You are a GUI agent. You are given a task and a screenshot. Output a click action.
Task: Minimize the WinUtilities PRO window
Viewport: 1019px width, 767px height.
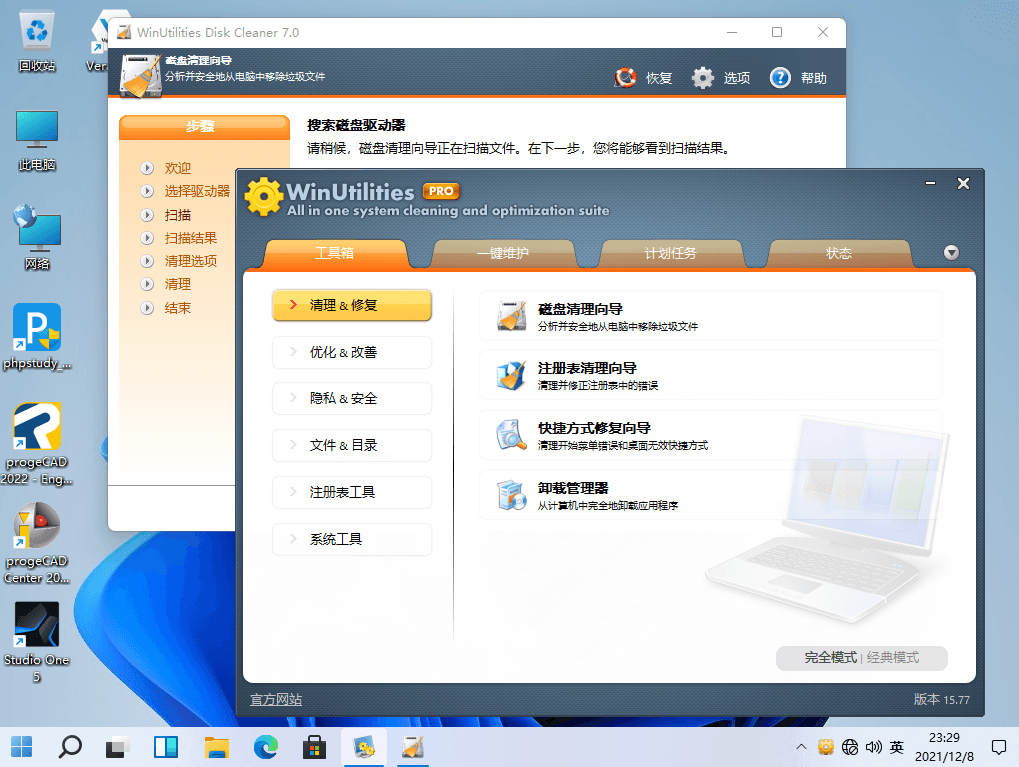click(931, 183)
